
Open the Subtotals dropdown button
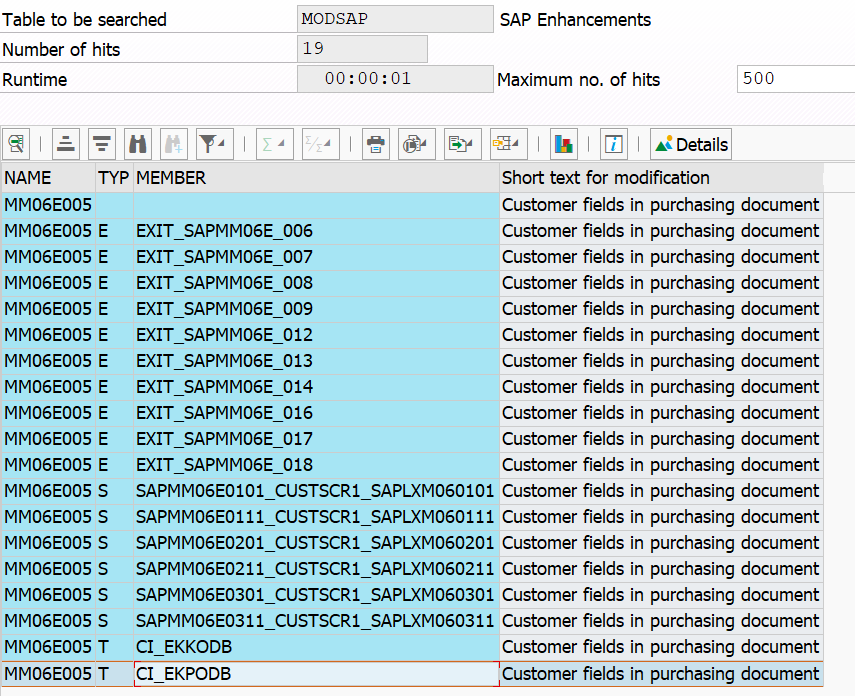click(321, 144)
